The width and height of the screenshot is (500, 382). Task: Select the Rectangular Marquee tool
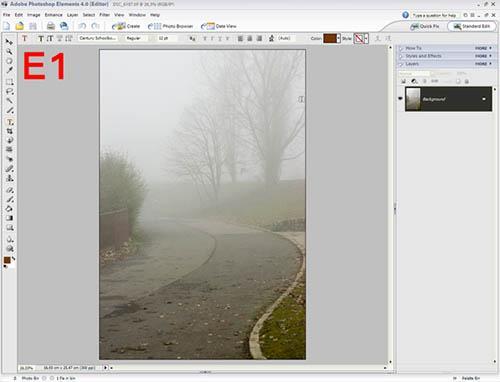pyautogui.click(x=9, y=82)
